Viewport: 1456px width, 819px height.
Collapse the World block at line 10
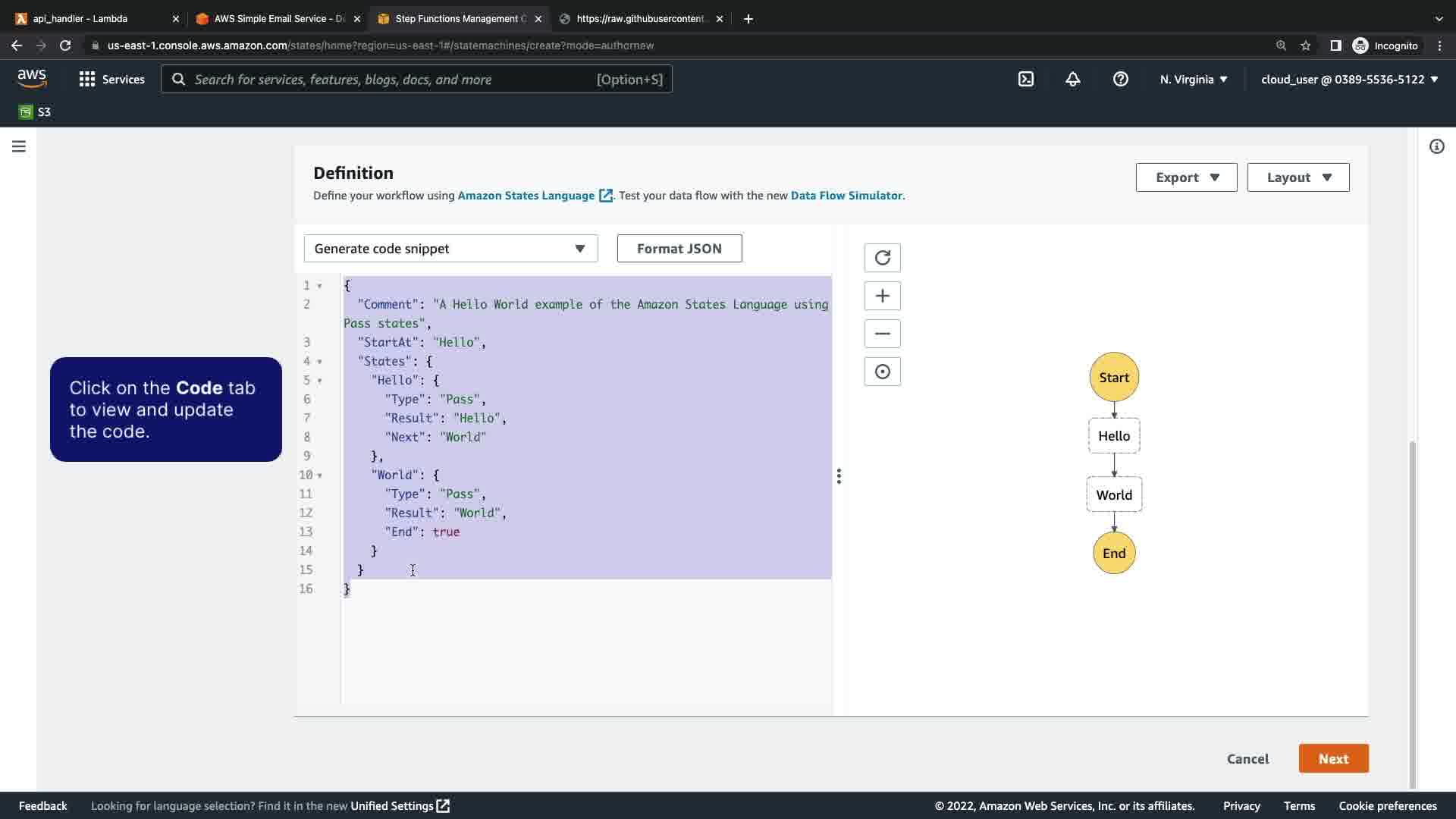[319, 475]
